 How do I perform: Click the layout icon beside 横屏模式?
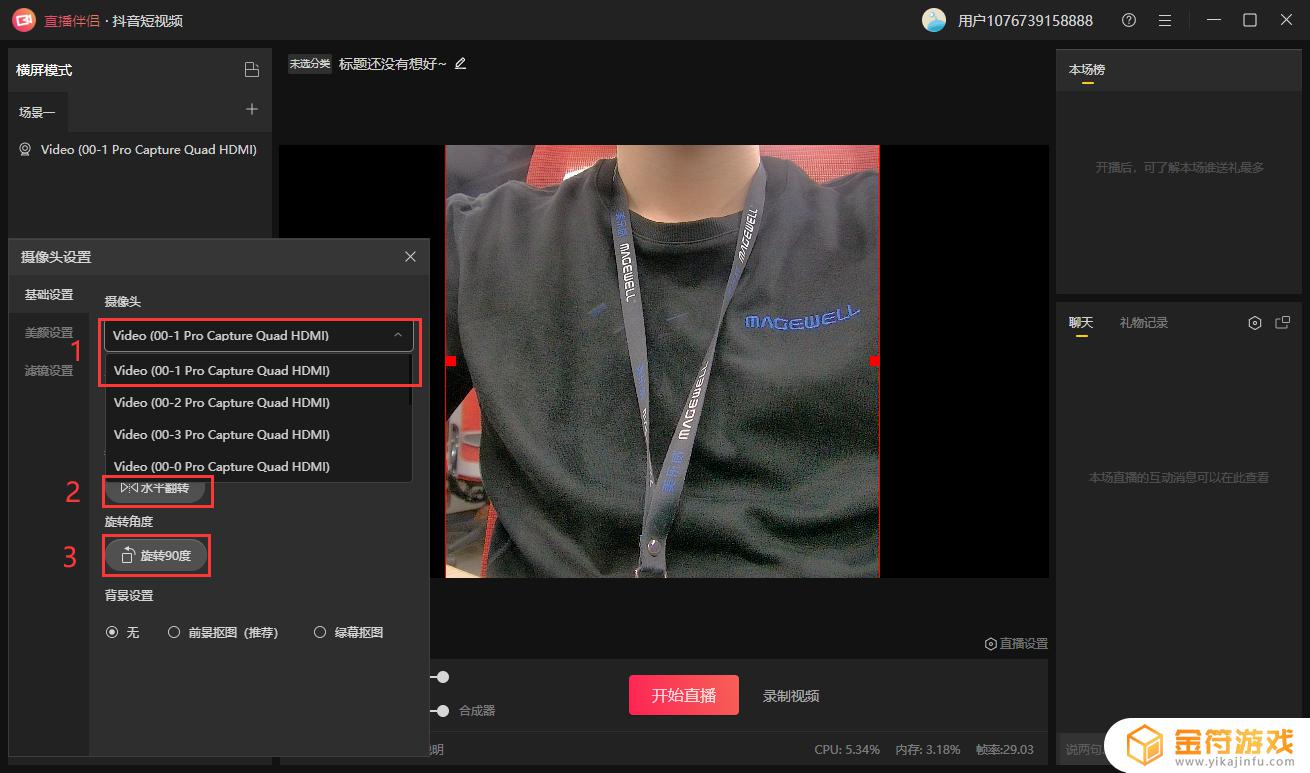[x=252, y=70]
